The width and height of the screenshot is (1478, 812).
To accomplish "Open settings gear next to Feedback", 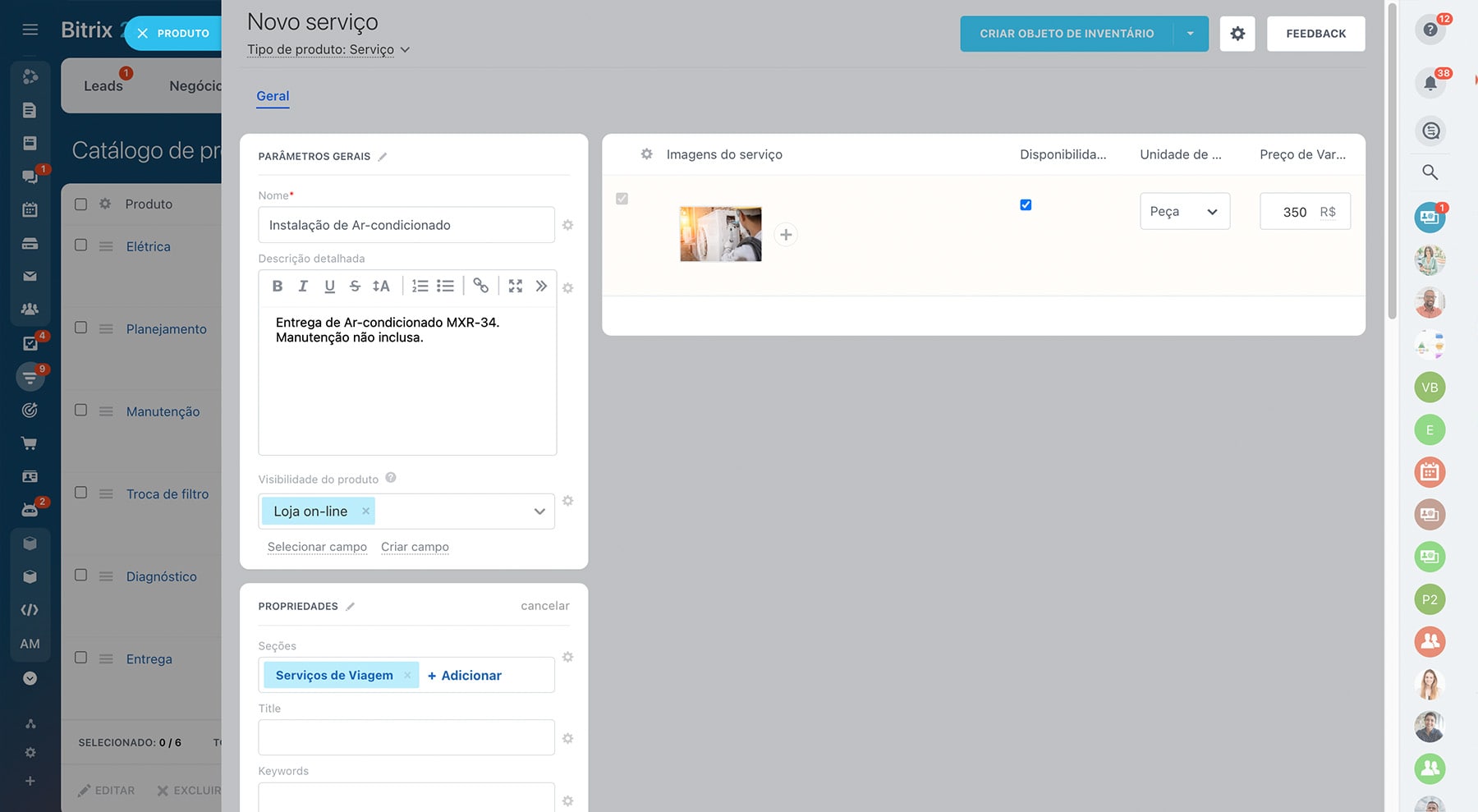I will (1237, 34).
